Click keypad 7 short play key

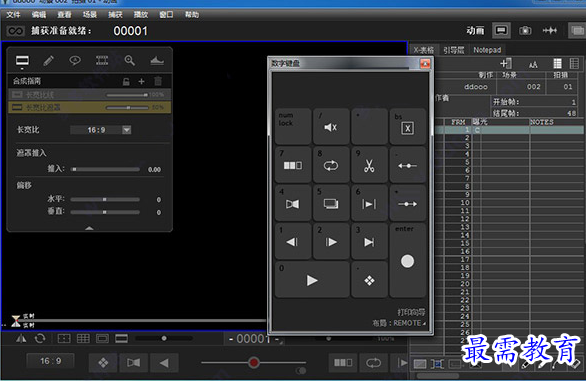(x=293, y=165)
